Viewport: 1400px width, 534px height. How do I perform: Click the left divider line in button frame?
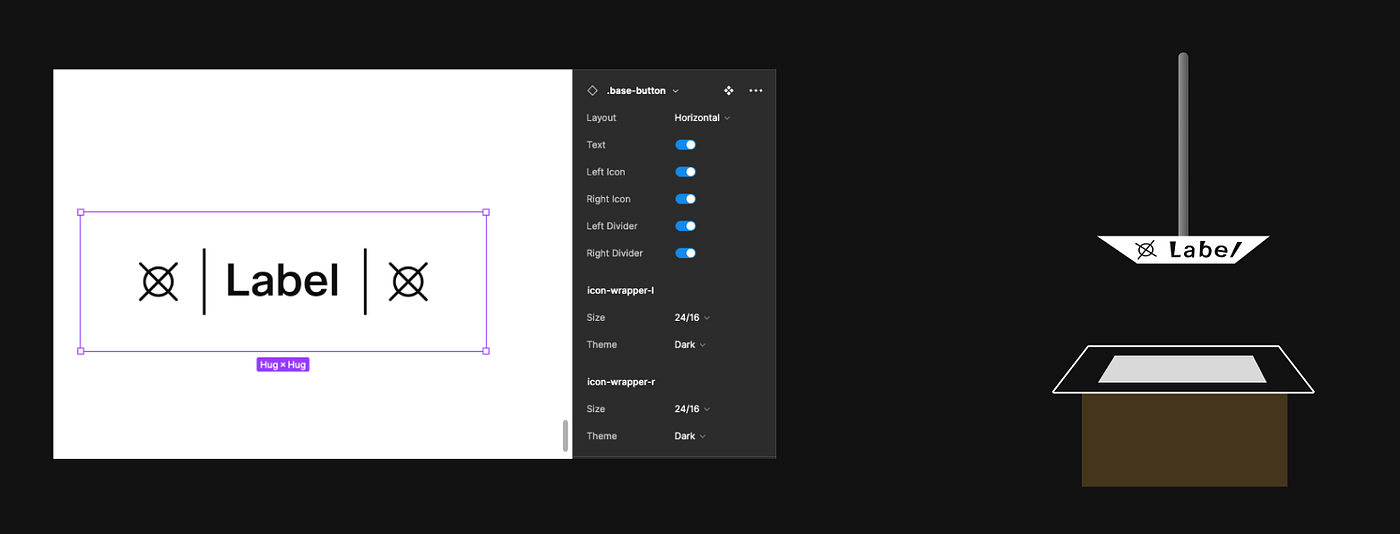[x=204, y=281]
